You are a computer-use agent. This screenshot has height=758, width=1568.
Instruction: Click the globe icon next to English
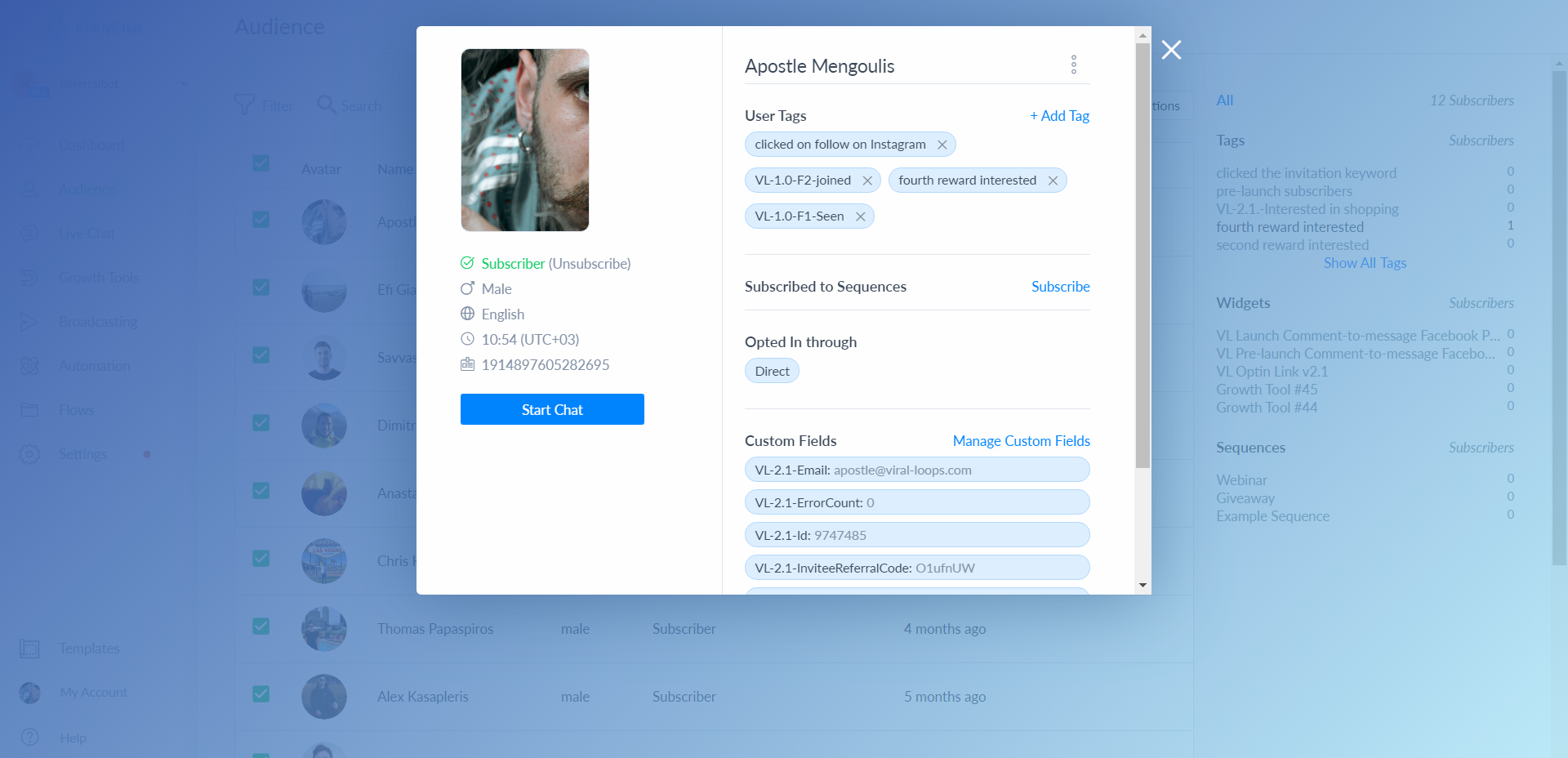pos(467,314)
